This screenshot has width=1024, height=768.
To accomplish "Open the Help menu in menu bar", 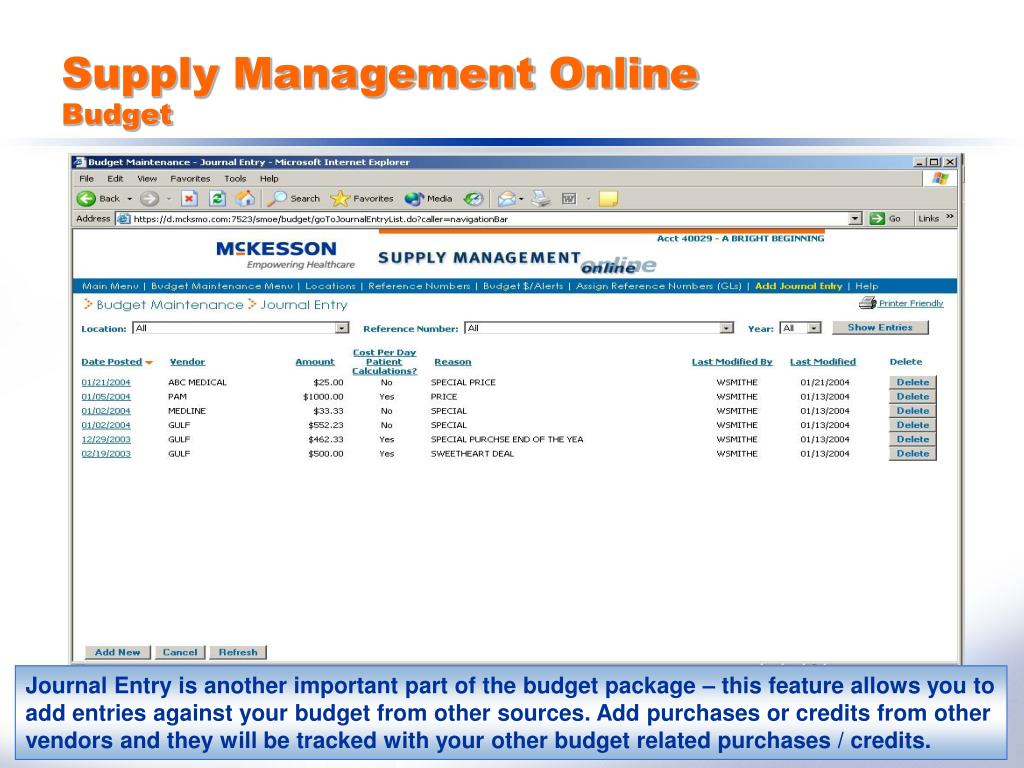I will point(269,178).
